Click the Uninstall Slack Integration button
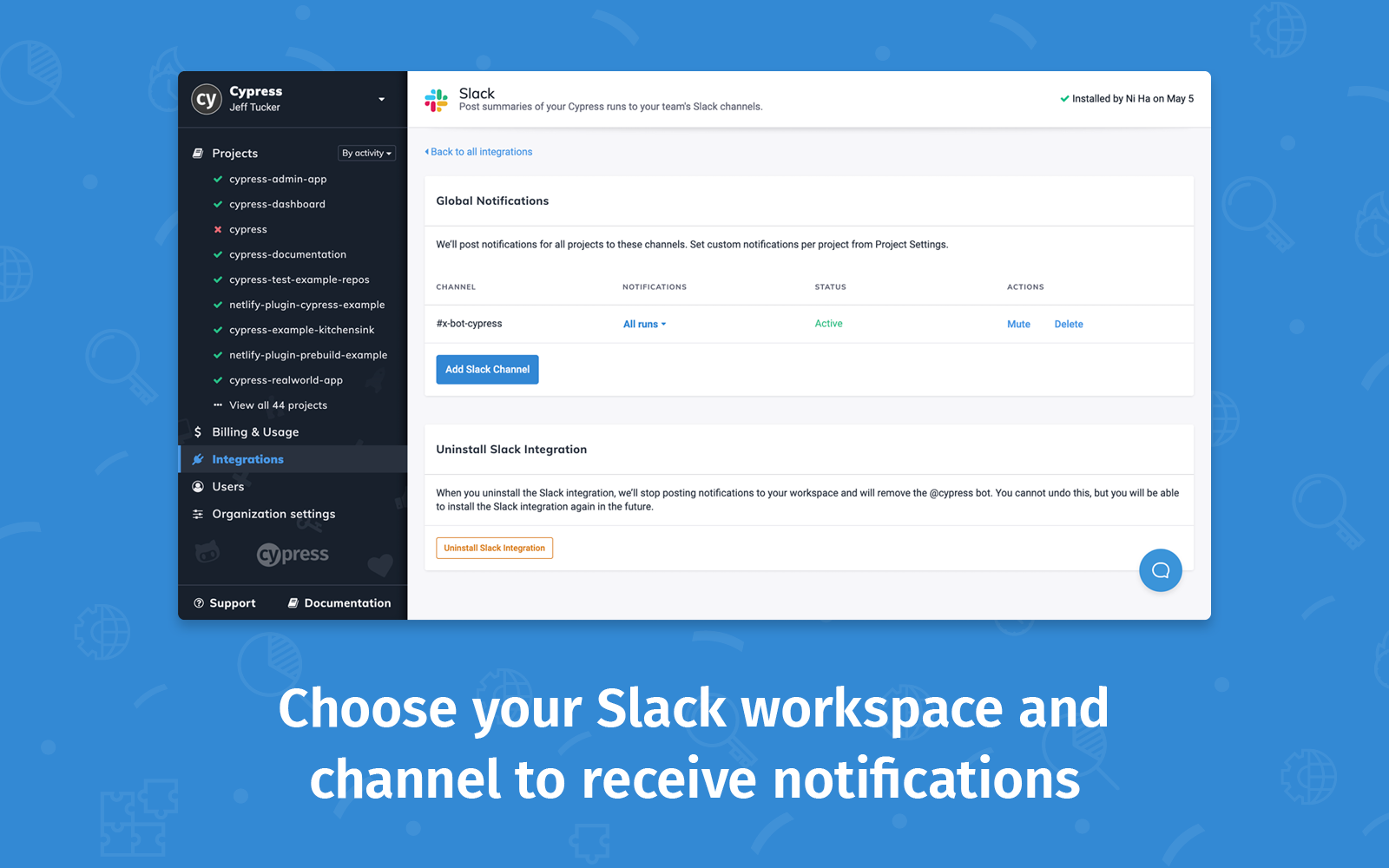 (495, 549)
